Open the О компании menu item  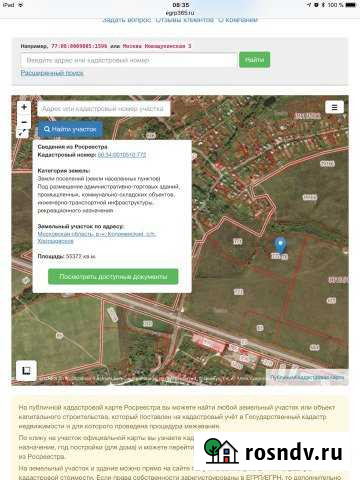tap(238, 20)
